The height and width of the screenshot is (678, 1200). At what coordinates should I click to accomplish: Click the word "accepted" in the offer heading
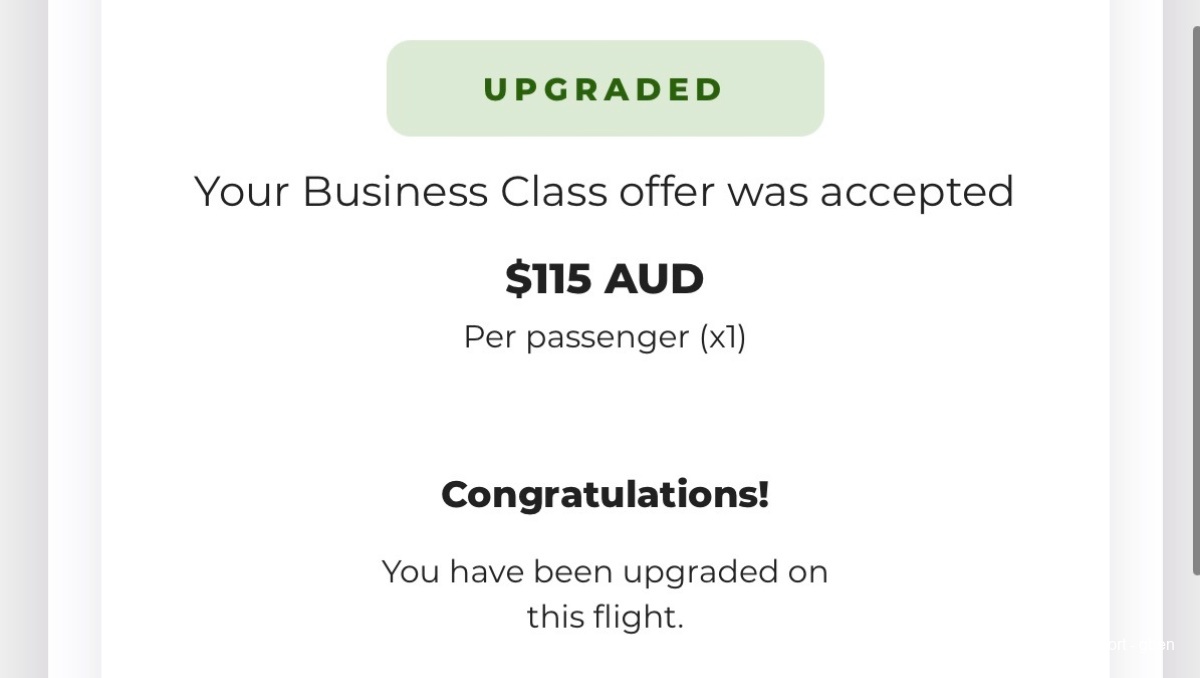pos(917,191)
